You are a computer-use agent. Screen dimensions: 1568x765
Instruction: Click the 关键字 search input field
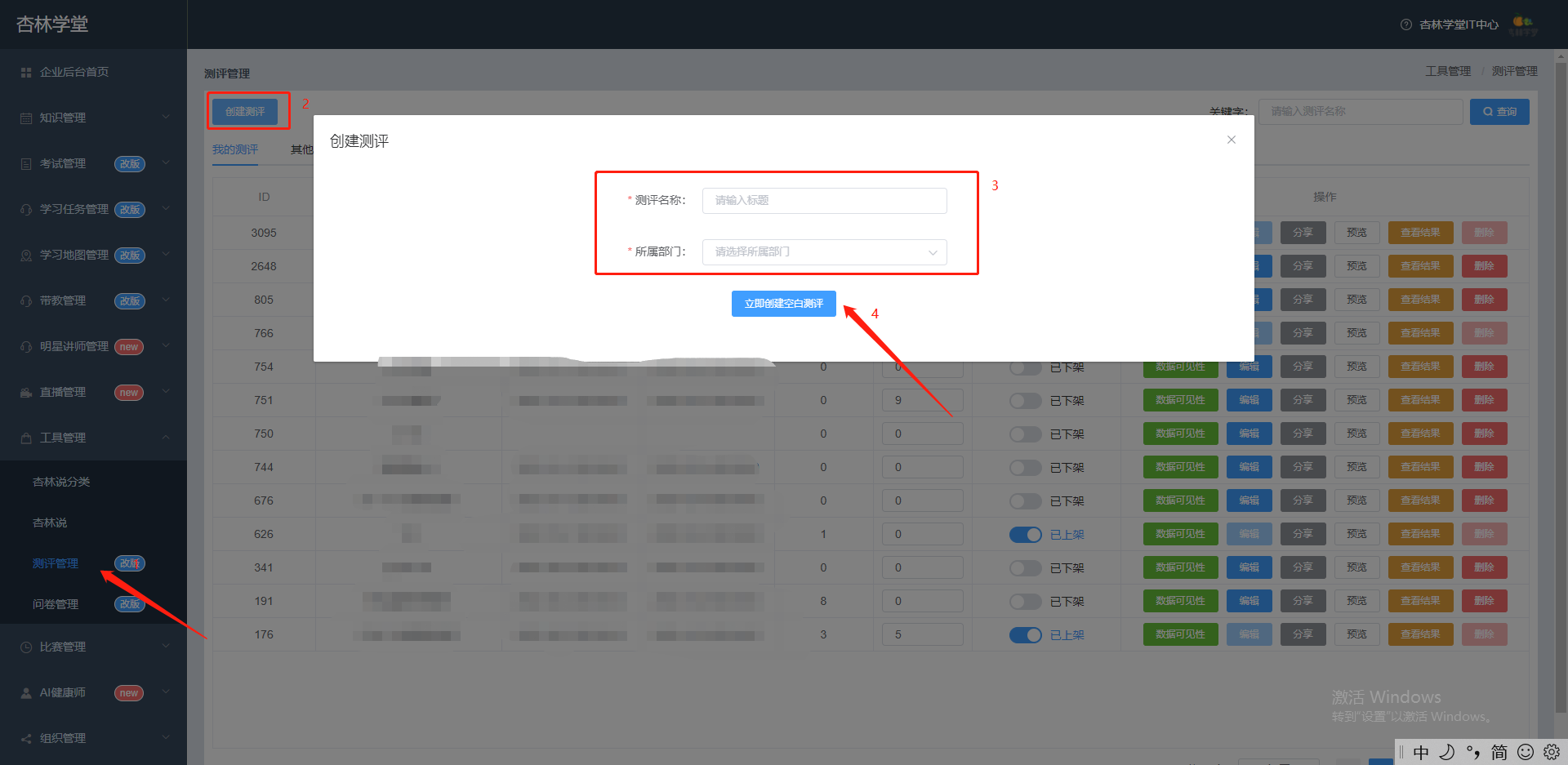tap(1361, 112)
